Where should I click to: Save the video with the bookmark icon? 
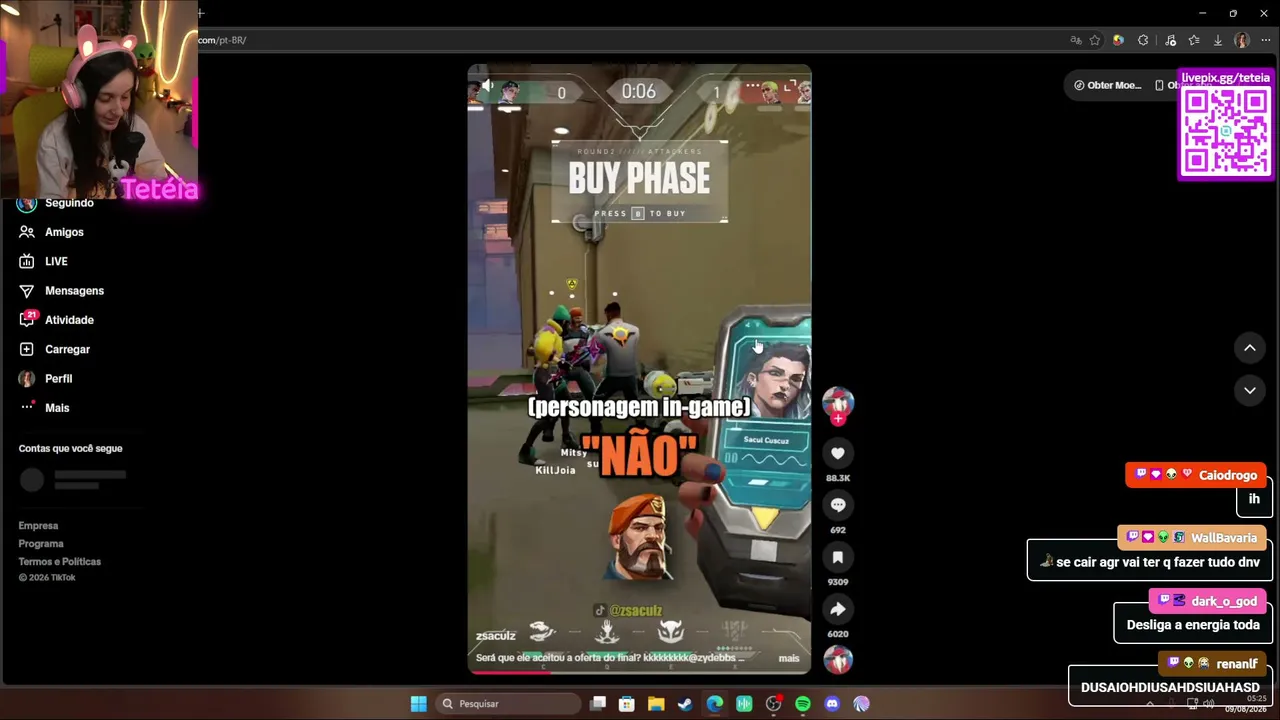pos(838,557)
